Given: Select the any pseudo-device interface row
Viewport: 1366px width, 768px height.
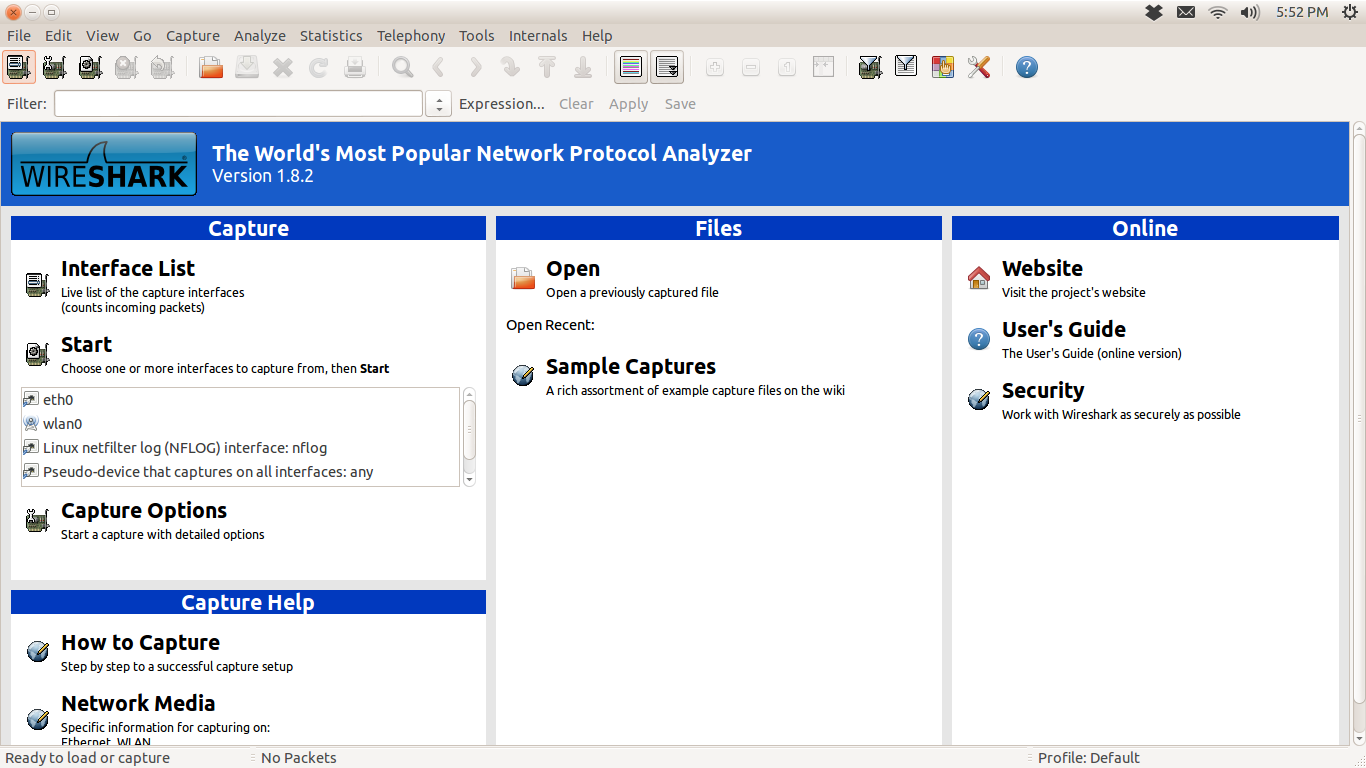Looking at the screenshot, I should click(x=240, y=471).
